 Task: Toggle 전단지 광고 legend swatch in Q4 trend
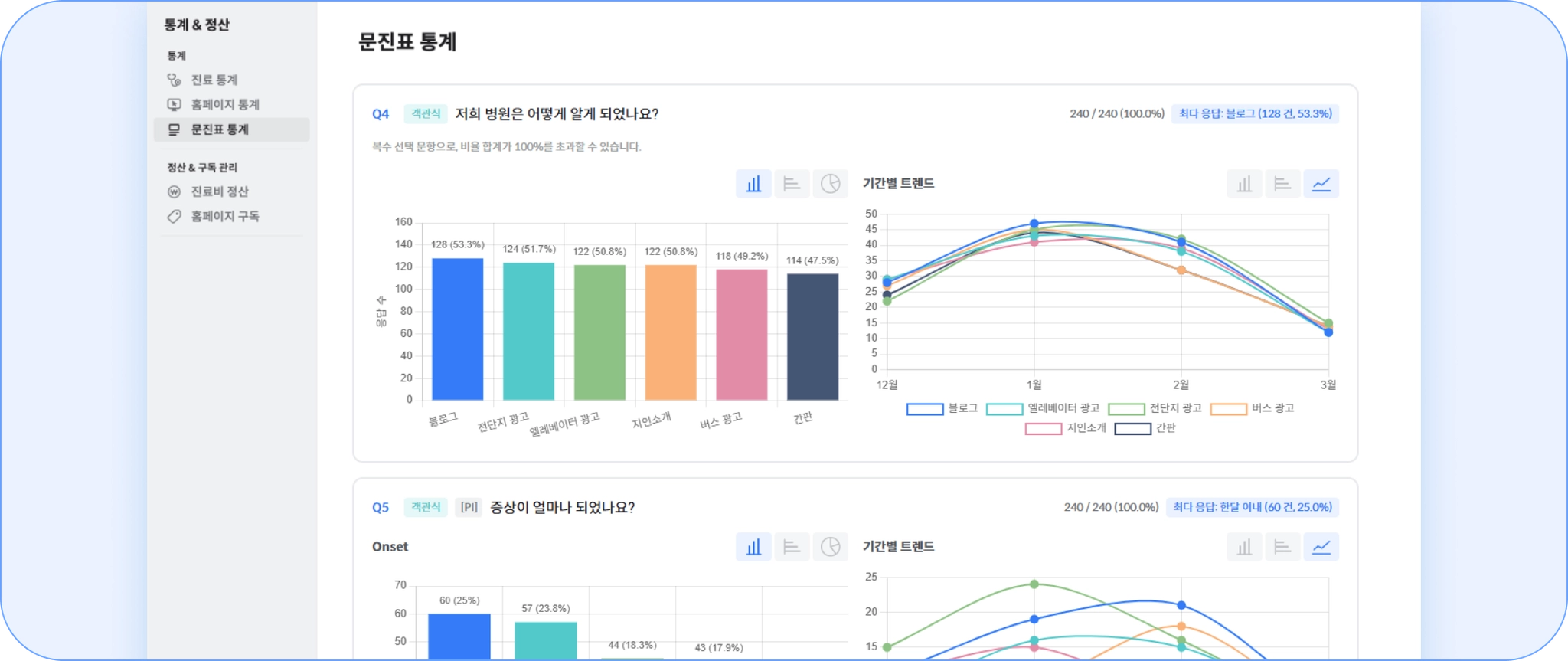pyautogui.click(x=1126, y=409)
